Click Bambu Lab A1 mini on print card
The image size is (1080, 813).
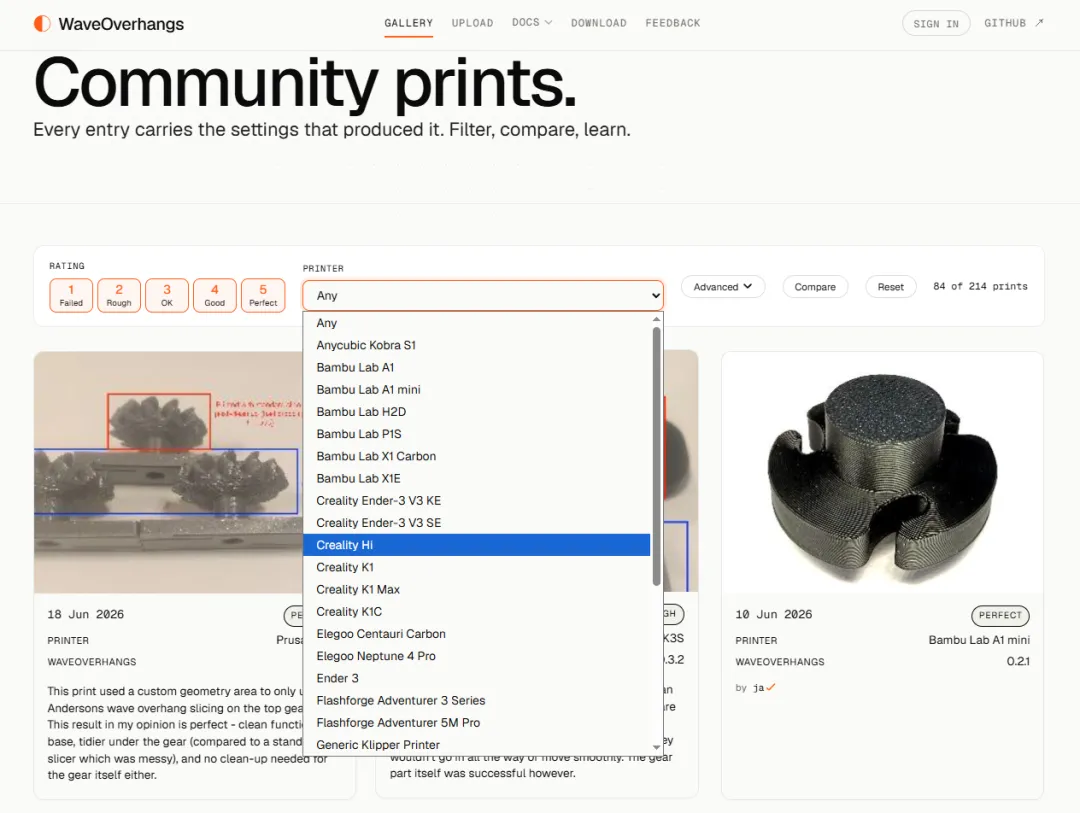[x=979, y=640]
